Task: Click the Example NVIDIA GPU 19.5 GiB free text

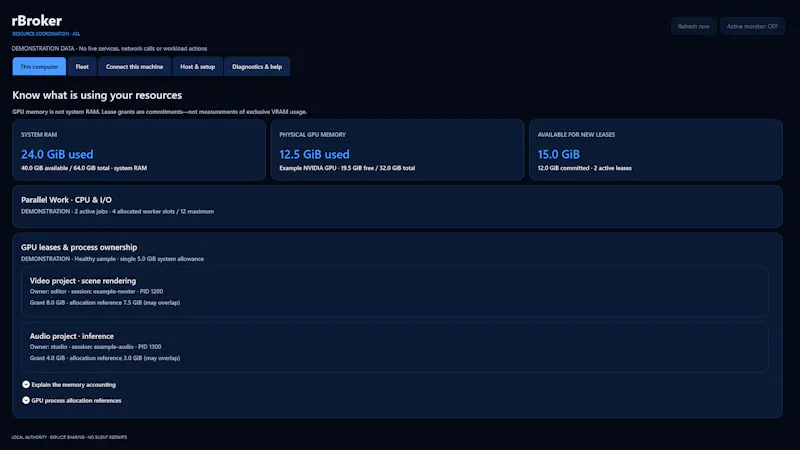Action: pyautogui.click(x=347, y=168)
